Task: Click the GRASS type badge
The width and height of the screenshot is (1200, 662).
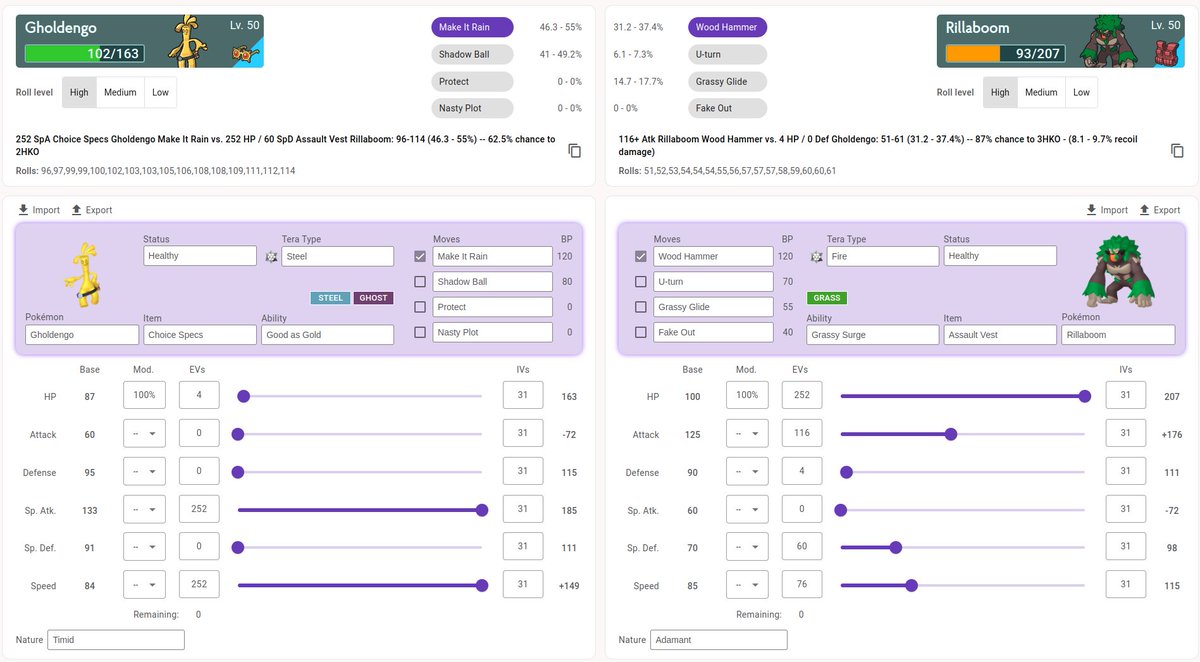Action: [x=827, y=298]
